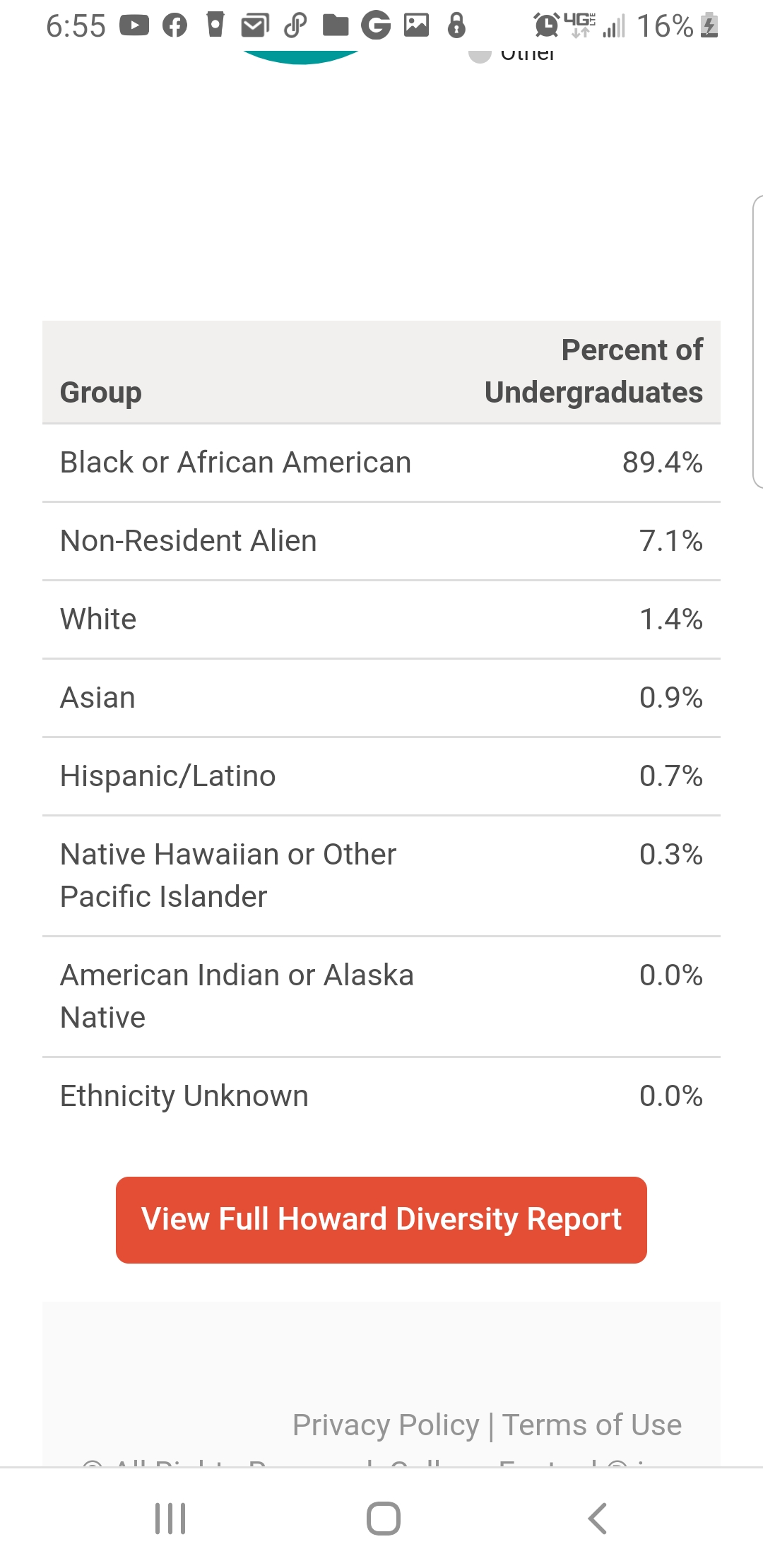Open the Privacy Policy link
Viewport: 763px width, 1568px height.
[386, 1425]
